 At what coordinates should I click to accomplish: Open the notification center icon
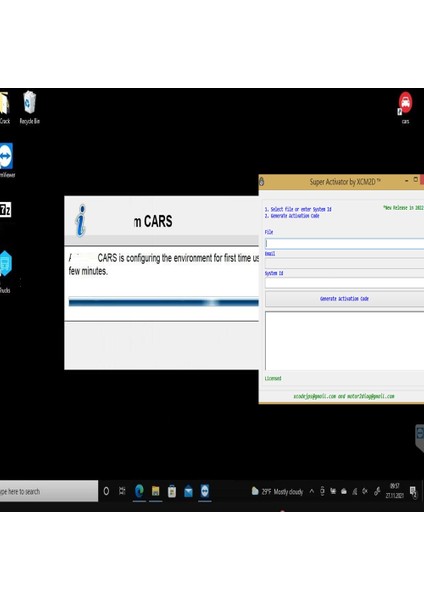[x=413, y=492]
